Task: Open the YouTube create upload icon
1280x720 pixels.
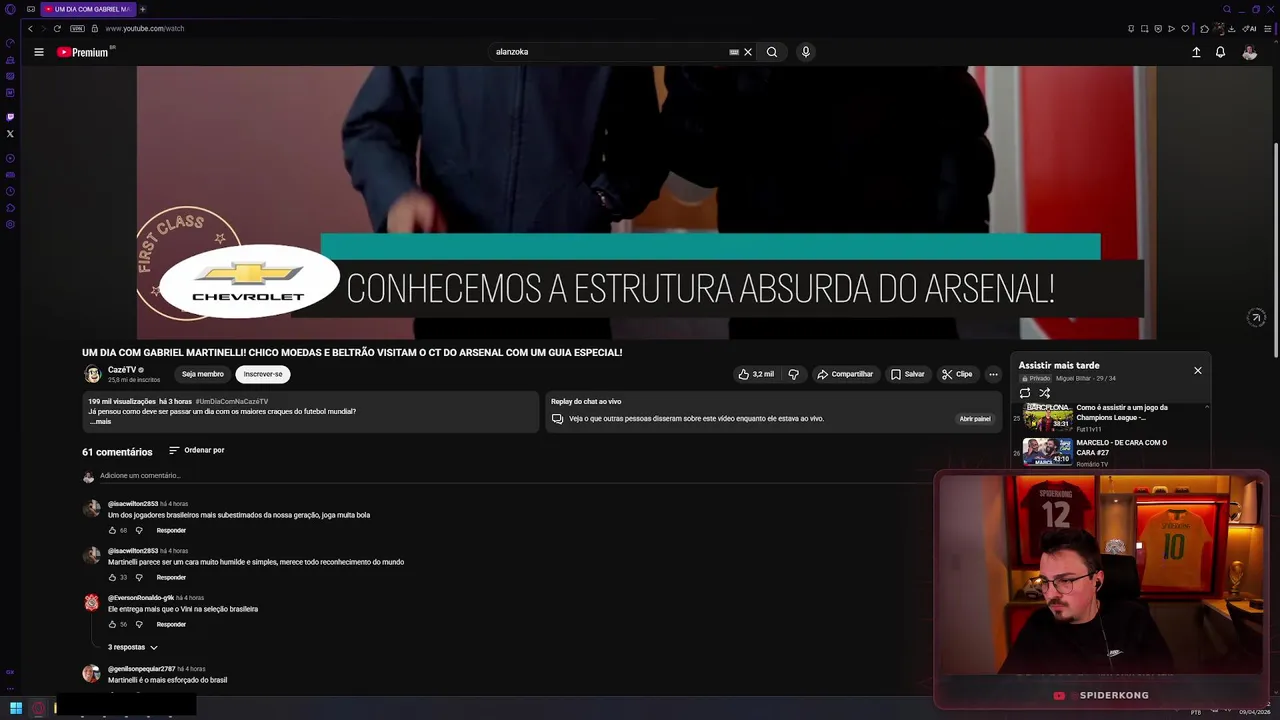Action: 1196,52
